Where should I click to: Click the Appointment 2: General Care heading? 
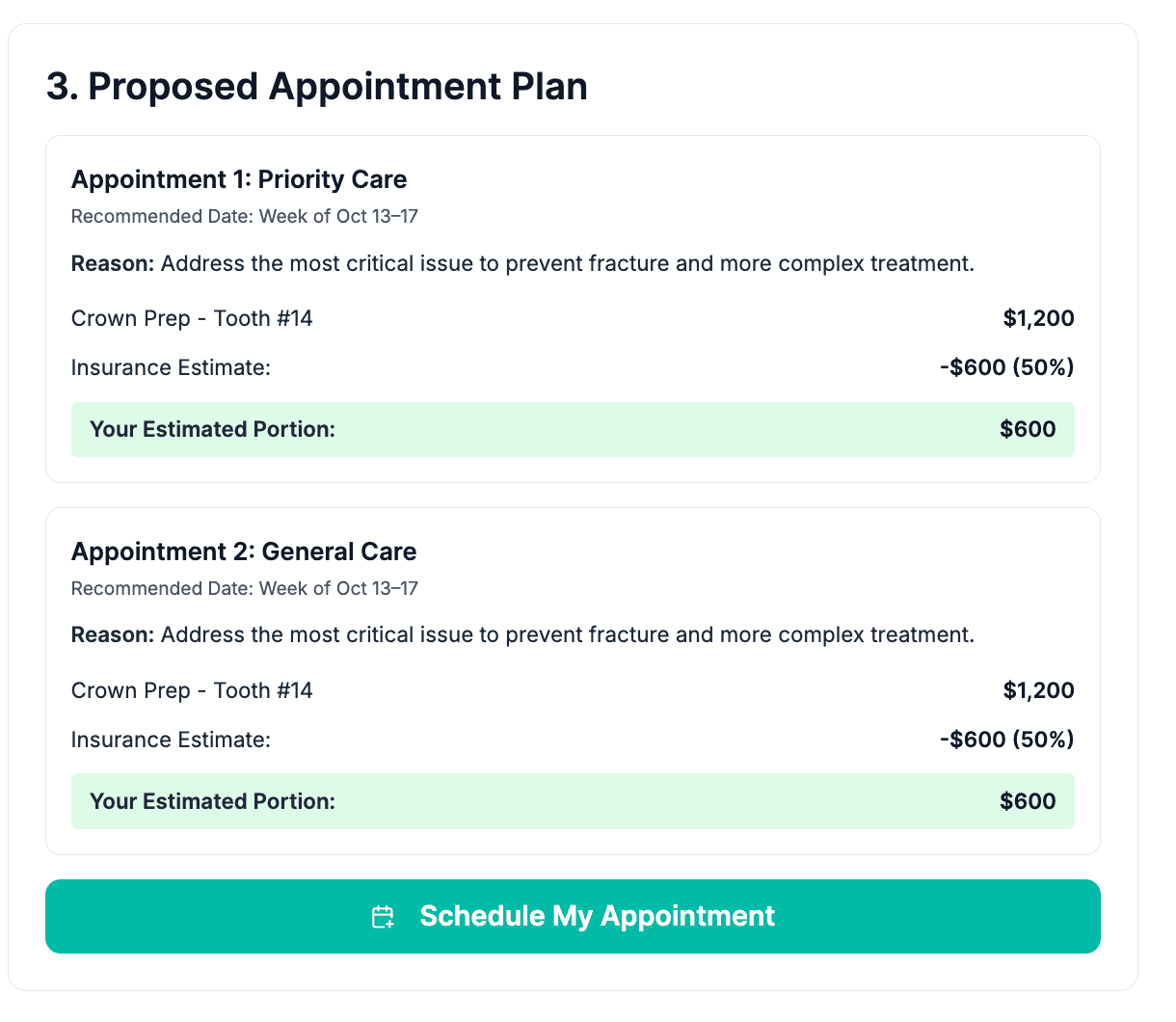tap(244, 551)
